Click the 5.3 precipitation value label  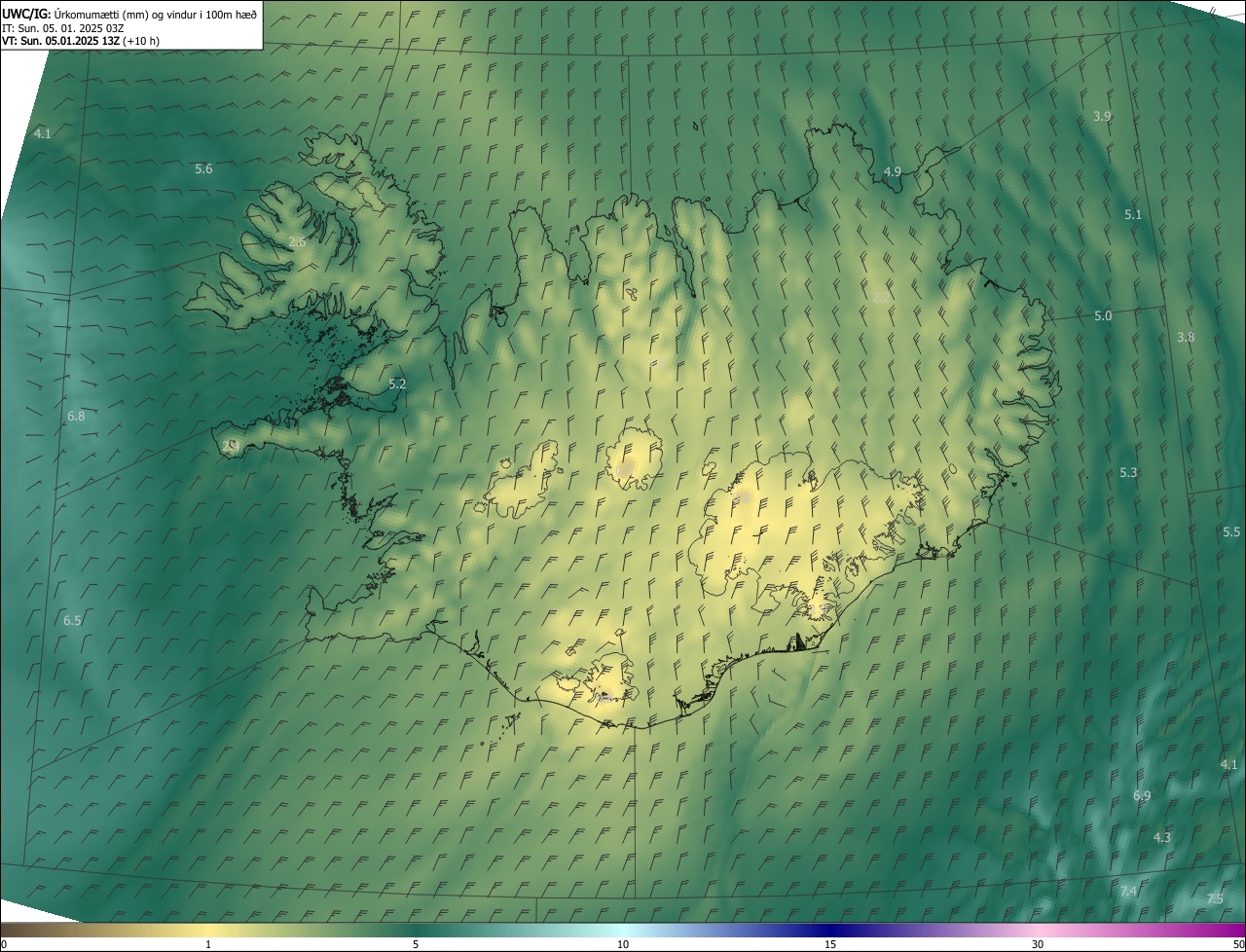pos(1128,473)
